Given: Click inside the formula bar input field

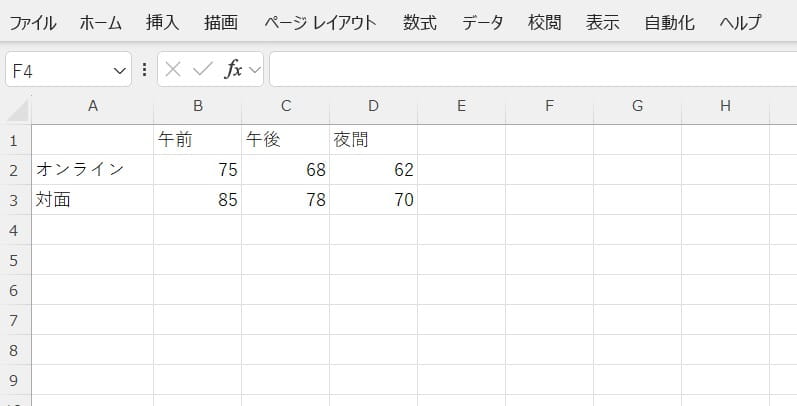Looking at the screenshot, I should [530, 70].
